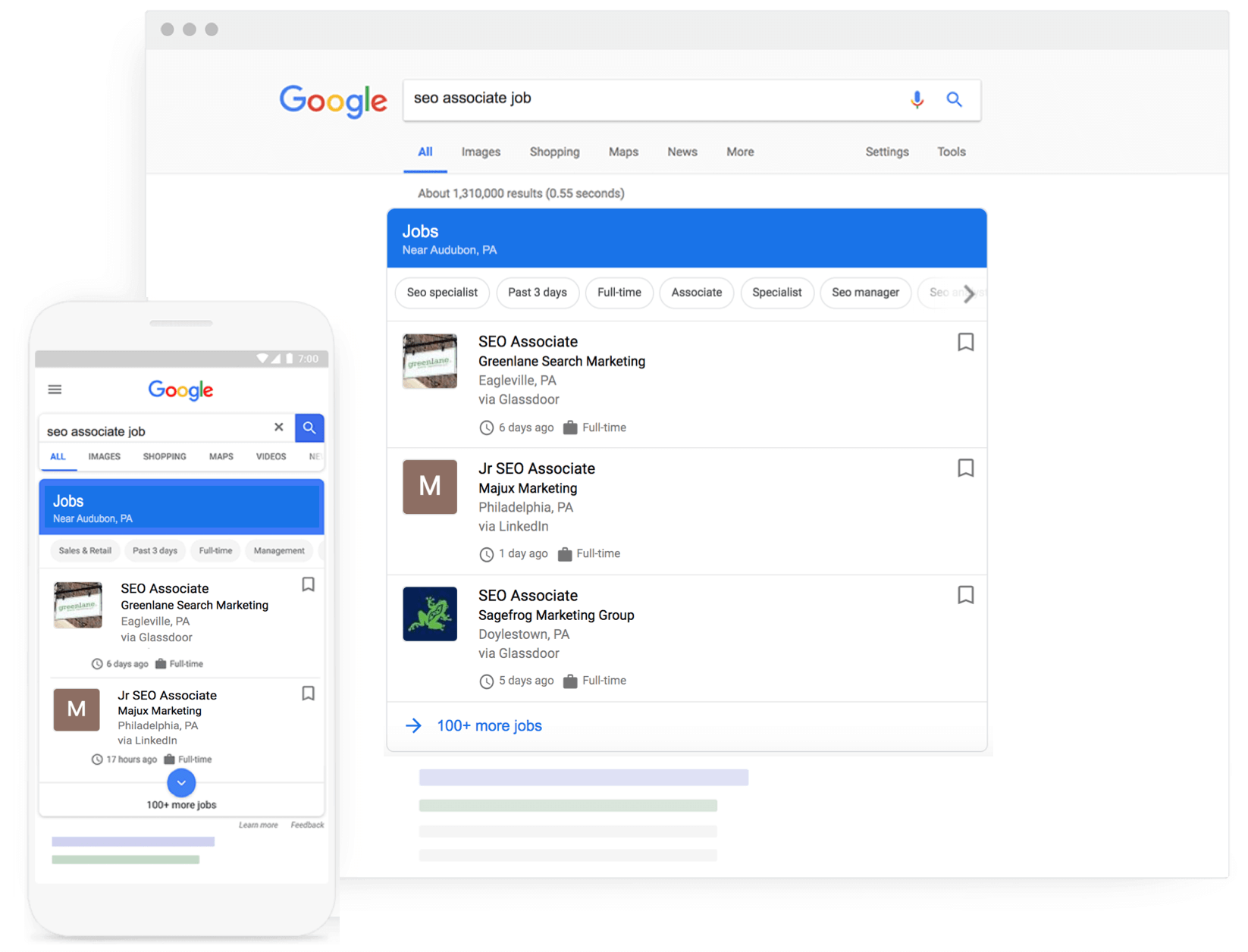
Task: Select mobile IMAGES tab
Action: coord(104,456)
